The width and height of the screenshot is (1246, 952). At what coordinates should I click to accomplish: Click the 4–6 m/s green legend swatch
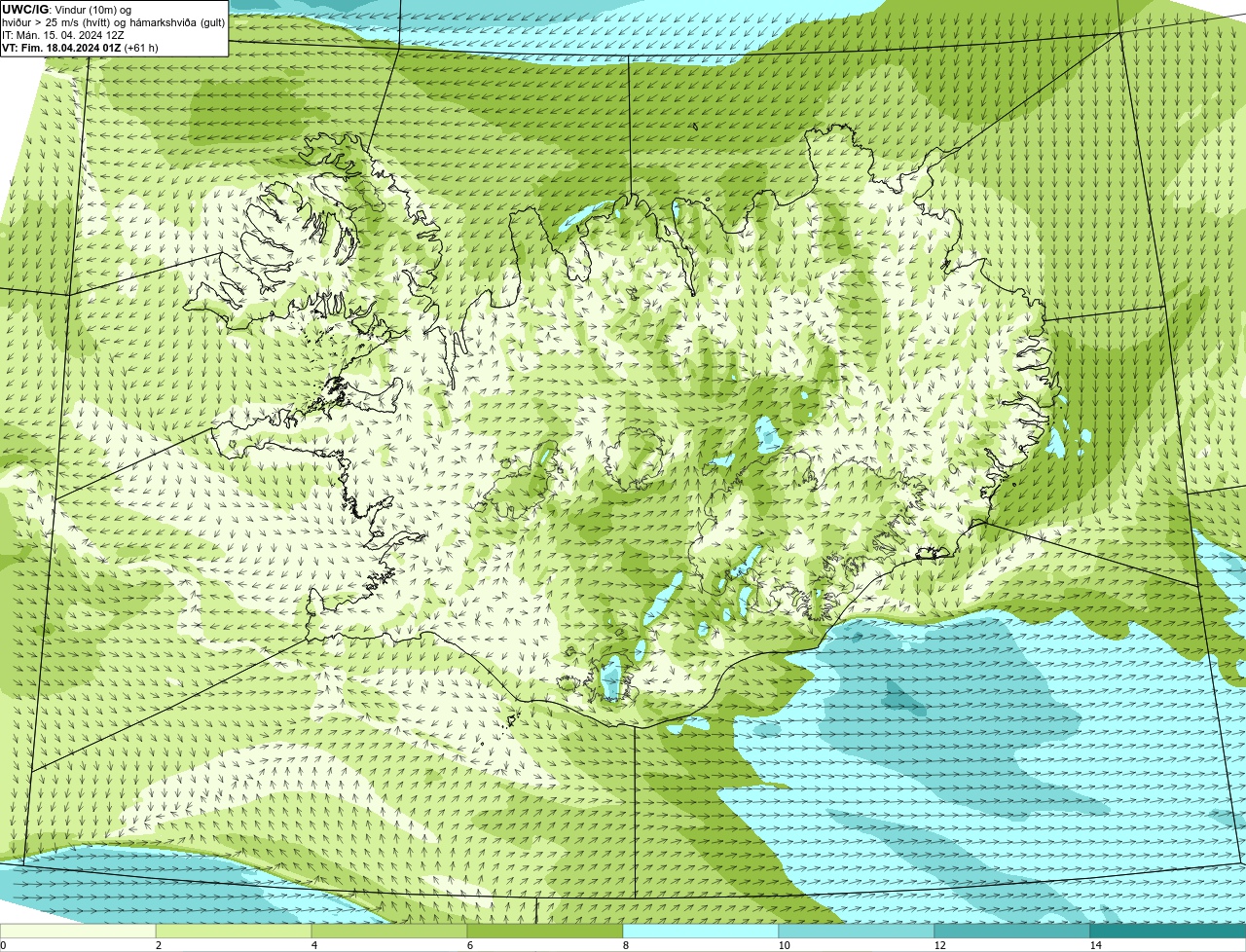[x=389, y=931]
